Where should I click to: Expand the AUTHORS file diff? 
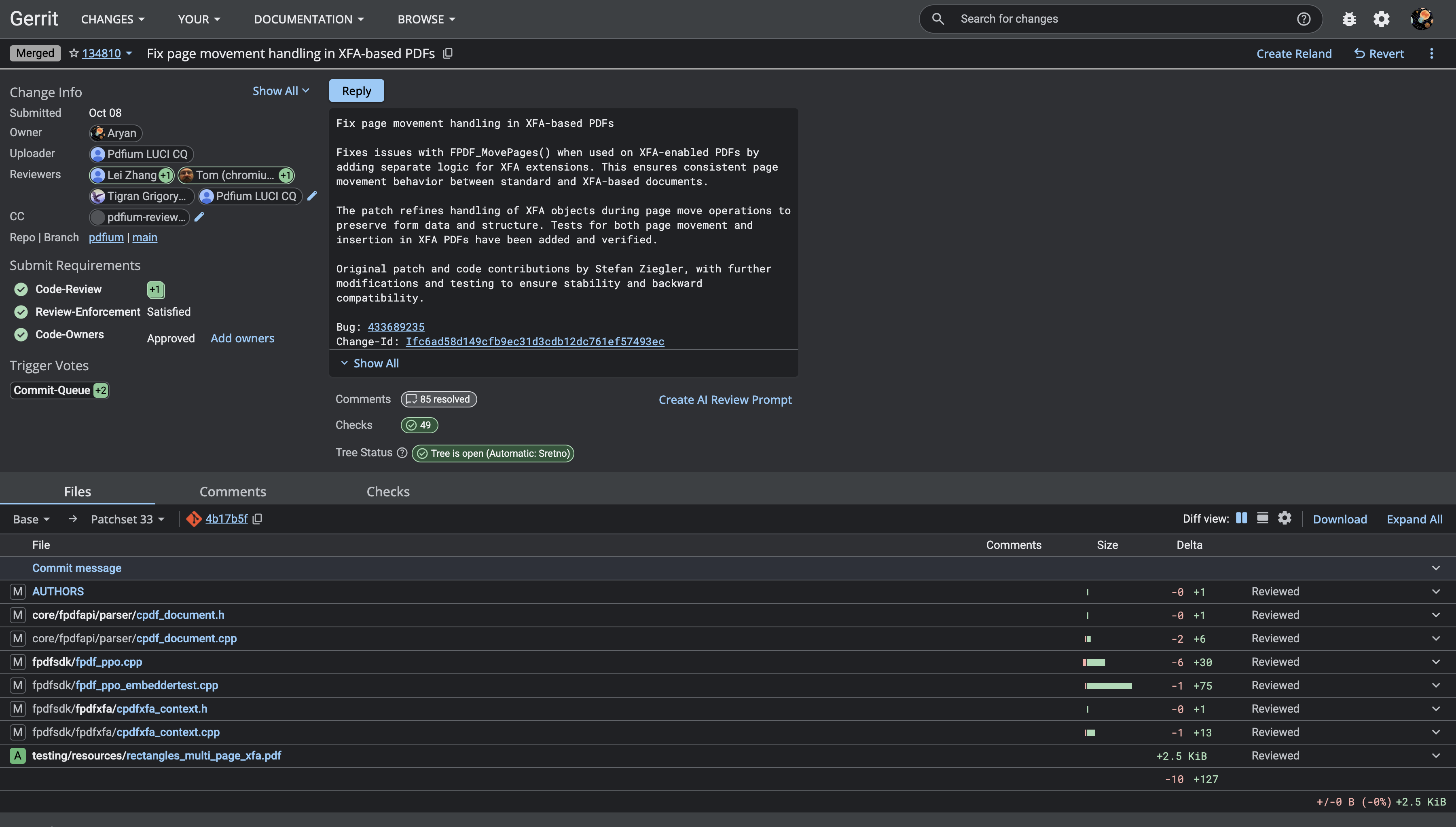click(x=1435, y=592)
